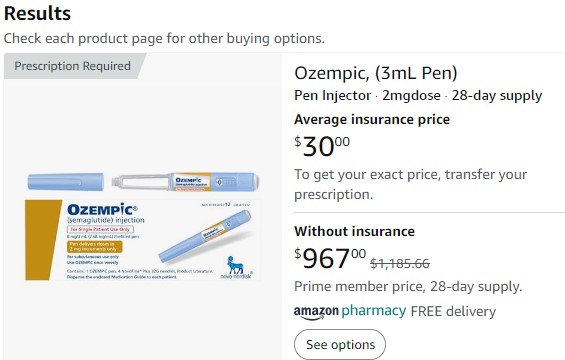Open the Ozempic box product image
This screenshot has width=565, height=360.
(142, 240)
